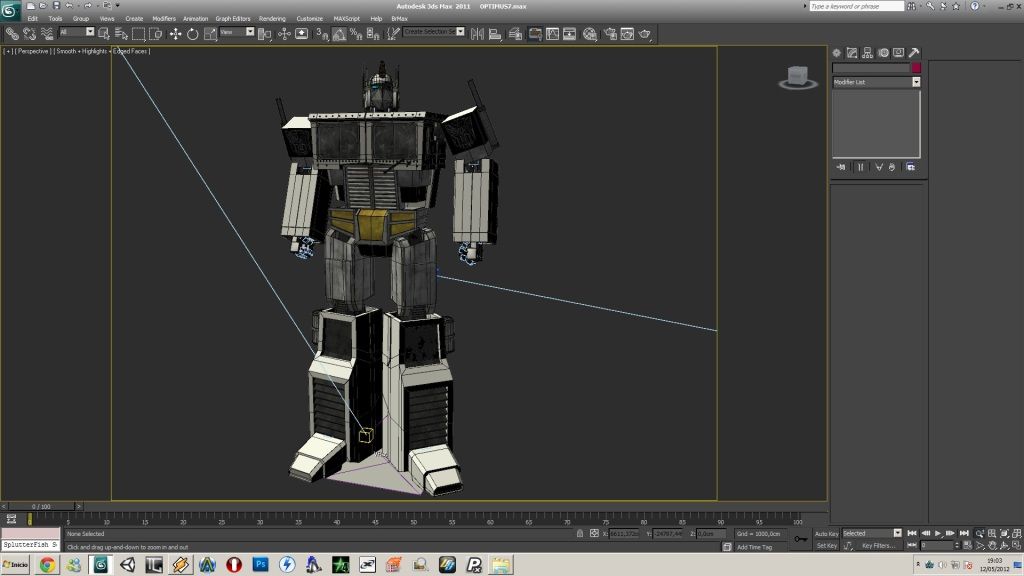Open the Modifiers menu

164,19
